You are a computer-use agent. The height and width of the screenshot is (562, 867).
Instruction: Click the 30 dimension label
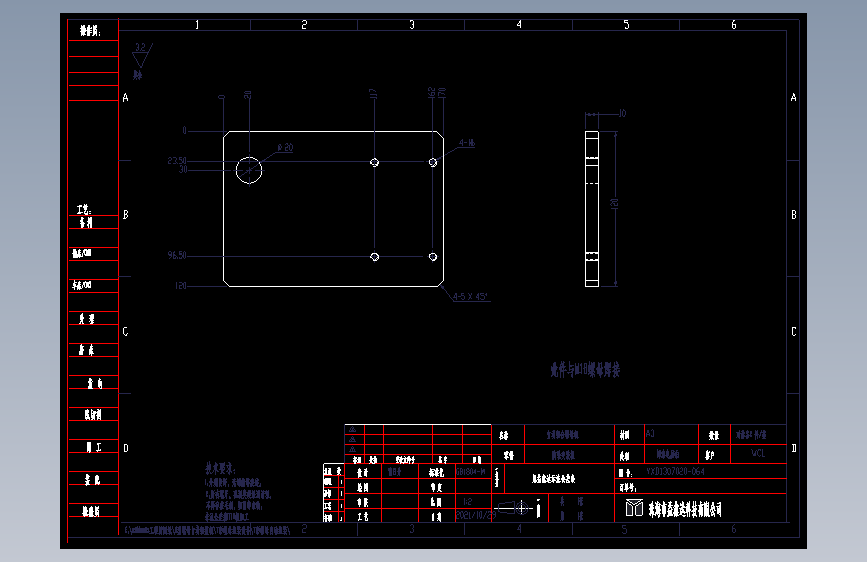click(183, 169)
